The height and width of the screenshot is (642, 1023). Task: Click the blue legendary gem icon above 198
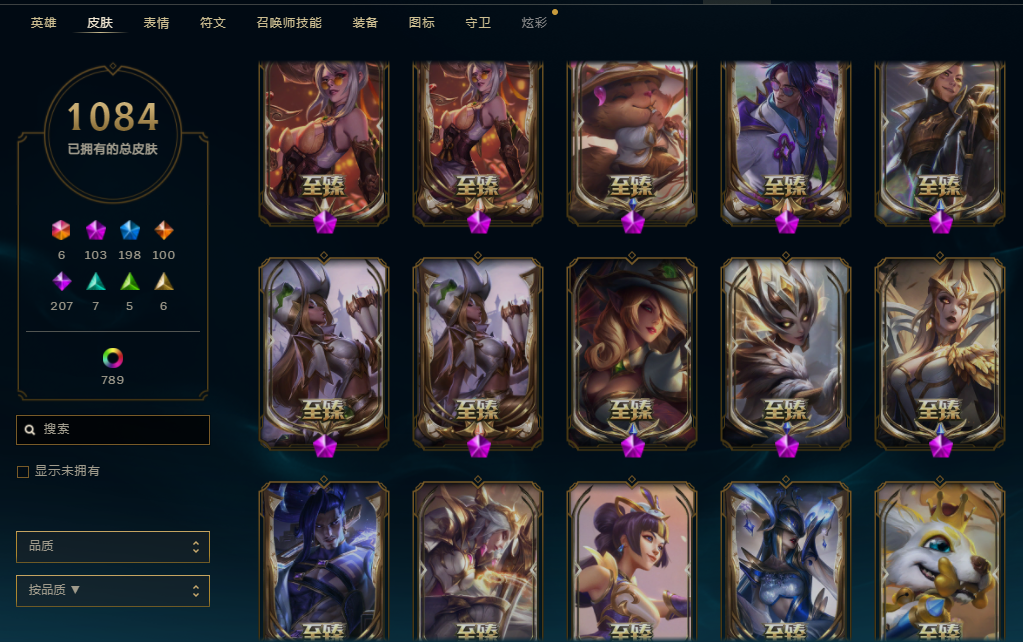129,230
